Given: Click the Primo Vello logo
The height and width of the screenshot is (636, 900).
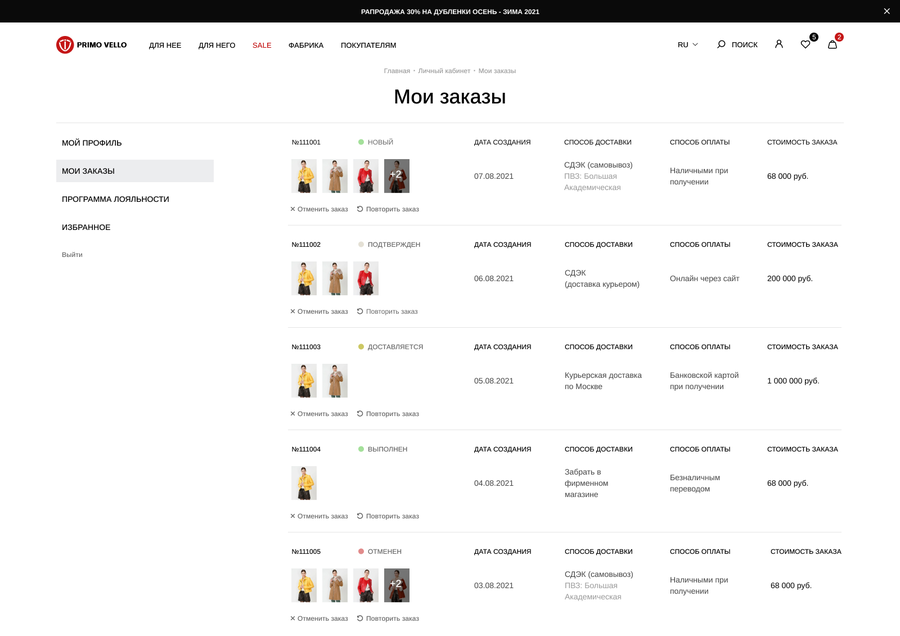Looking at the screenshot, I should 91,45.
